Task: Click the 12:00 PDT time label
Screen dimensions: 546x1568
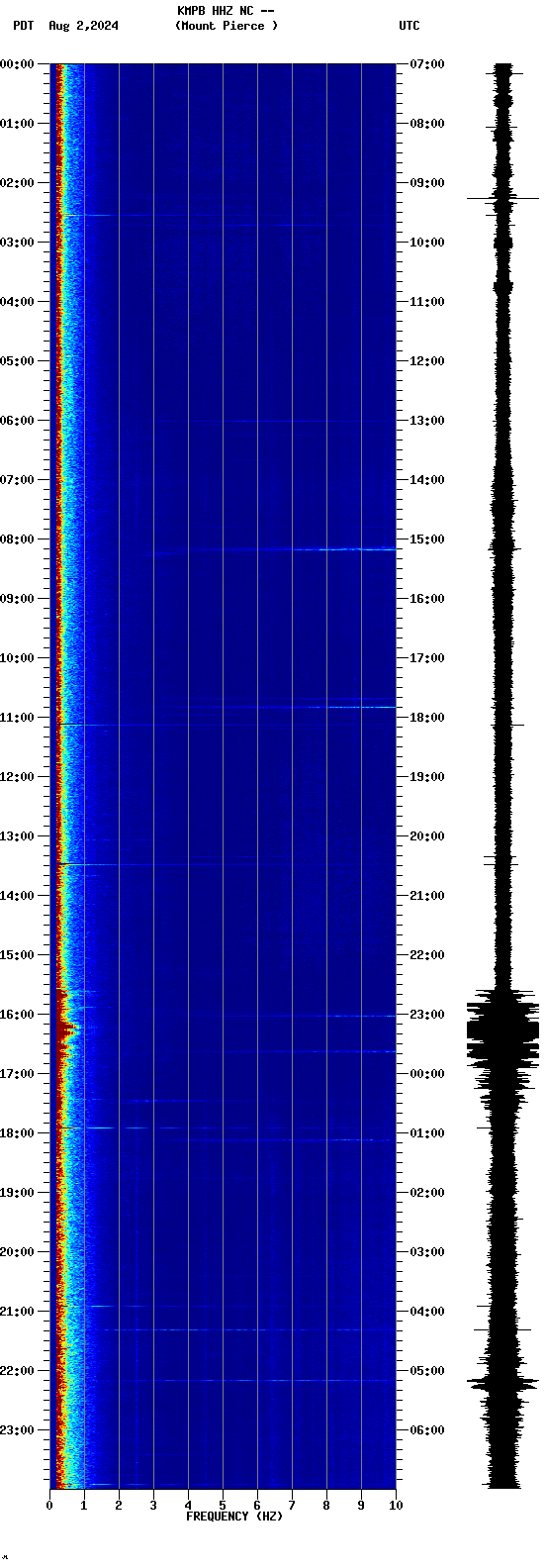Action: 17,777
